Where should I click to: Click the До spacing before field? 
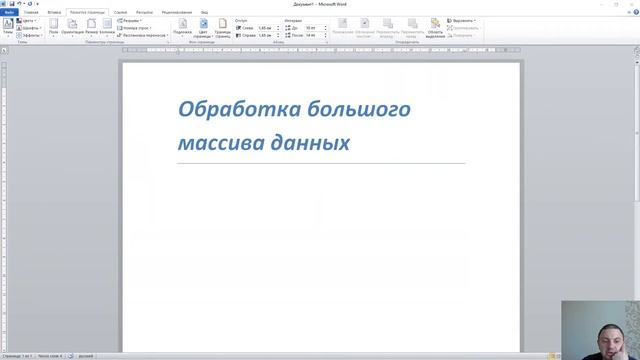[314, 28]
